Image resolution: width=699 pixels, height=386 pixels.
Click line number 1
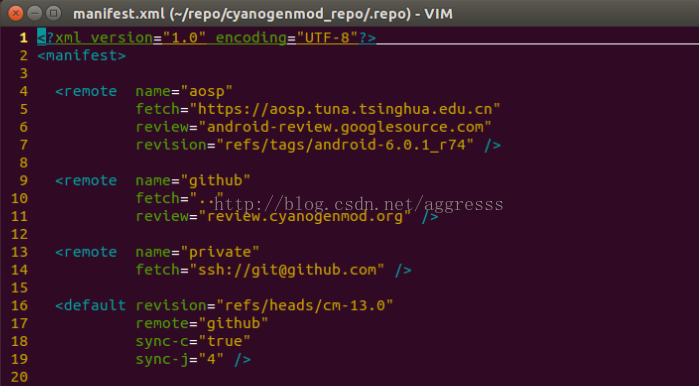point(24,38)
